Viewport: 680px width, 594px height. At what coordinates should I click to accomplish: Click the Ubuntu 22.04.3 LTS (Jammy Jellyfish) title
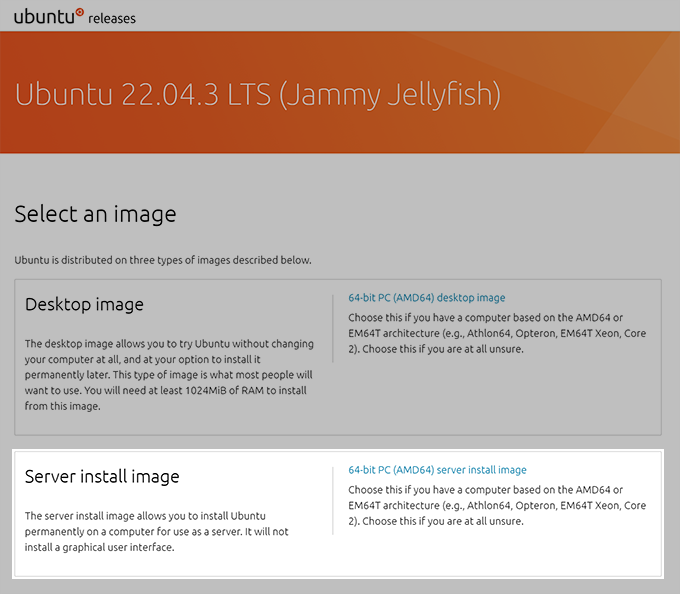pyautogui.click(x=257, y=95)
